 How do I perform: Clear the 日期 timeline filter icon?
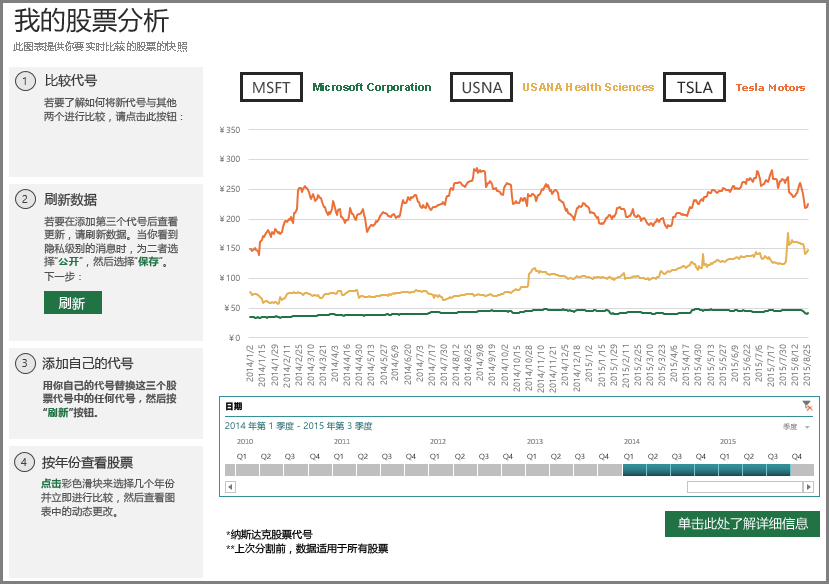(807, 406)
